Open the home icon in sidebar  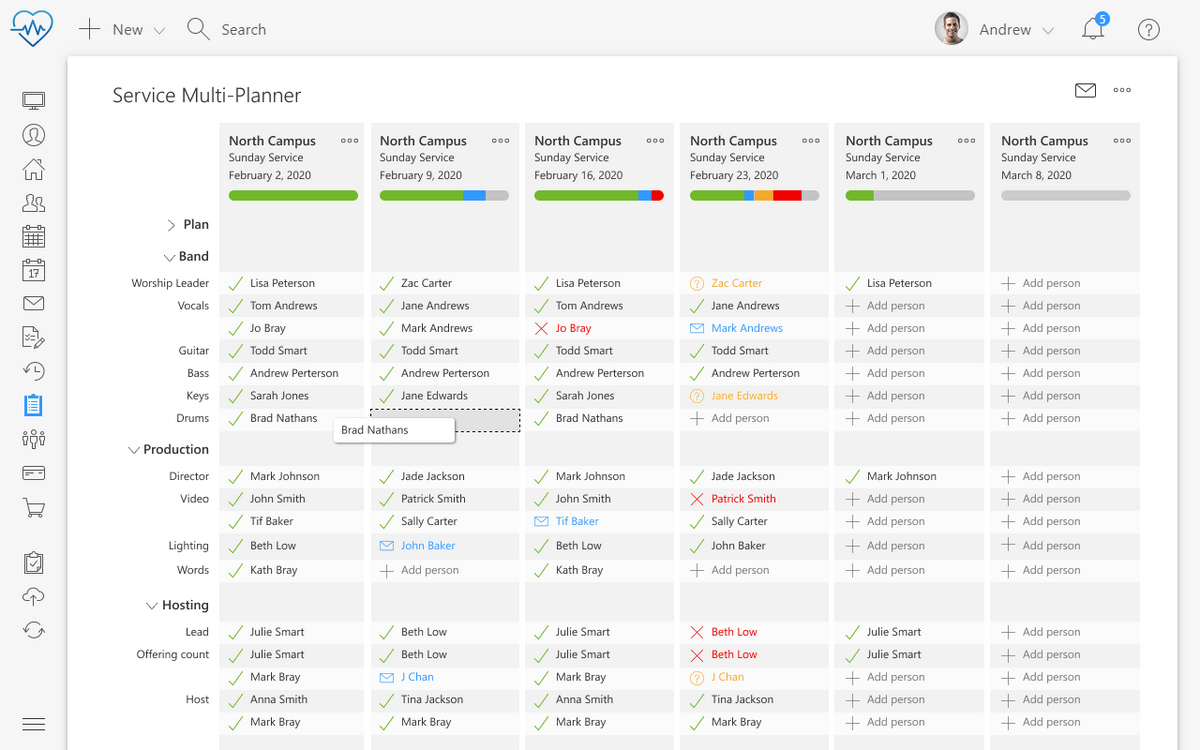[34, 169]
